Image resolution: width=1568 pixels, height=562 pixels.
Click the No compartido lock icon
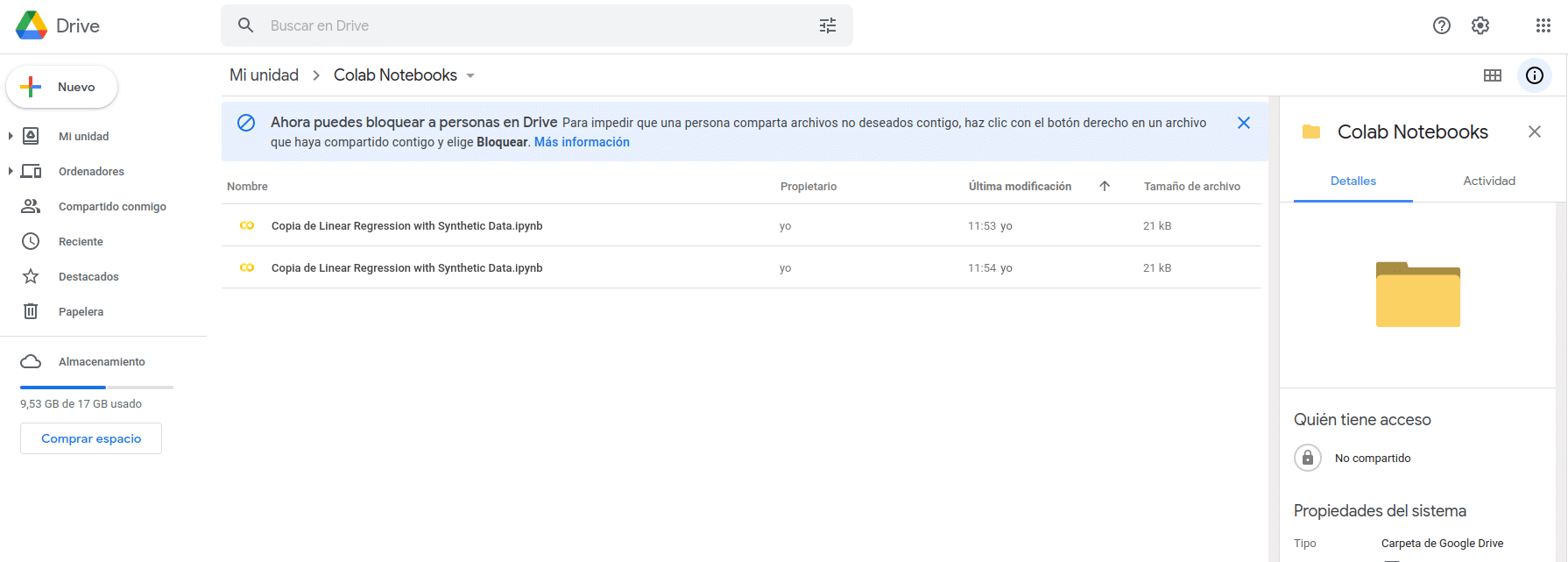click(x=1308, y=458)
